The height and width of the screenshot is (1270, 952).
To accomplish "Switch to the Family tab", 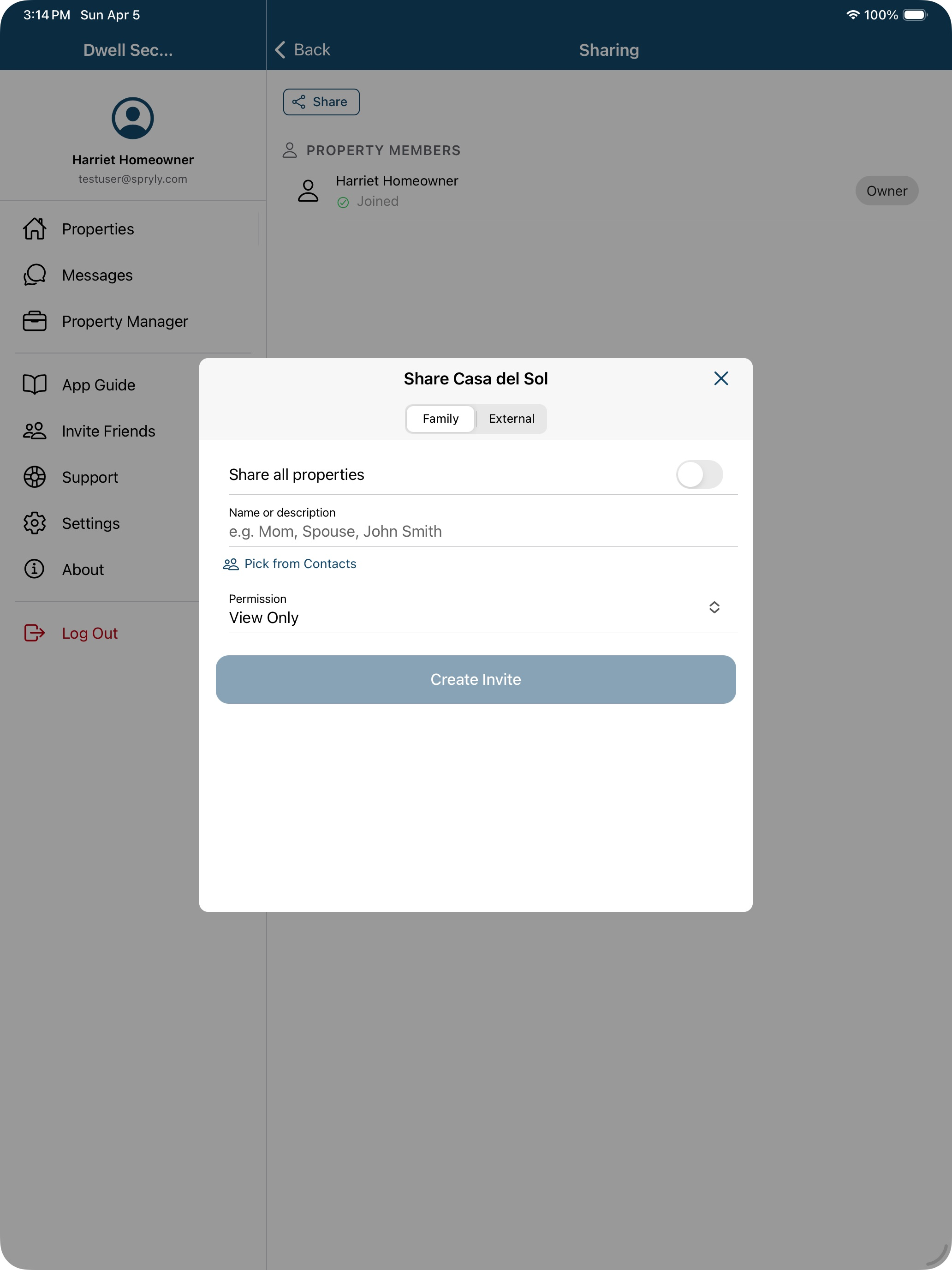I will coord(440,419).
